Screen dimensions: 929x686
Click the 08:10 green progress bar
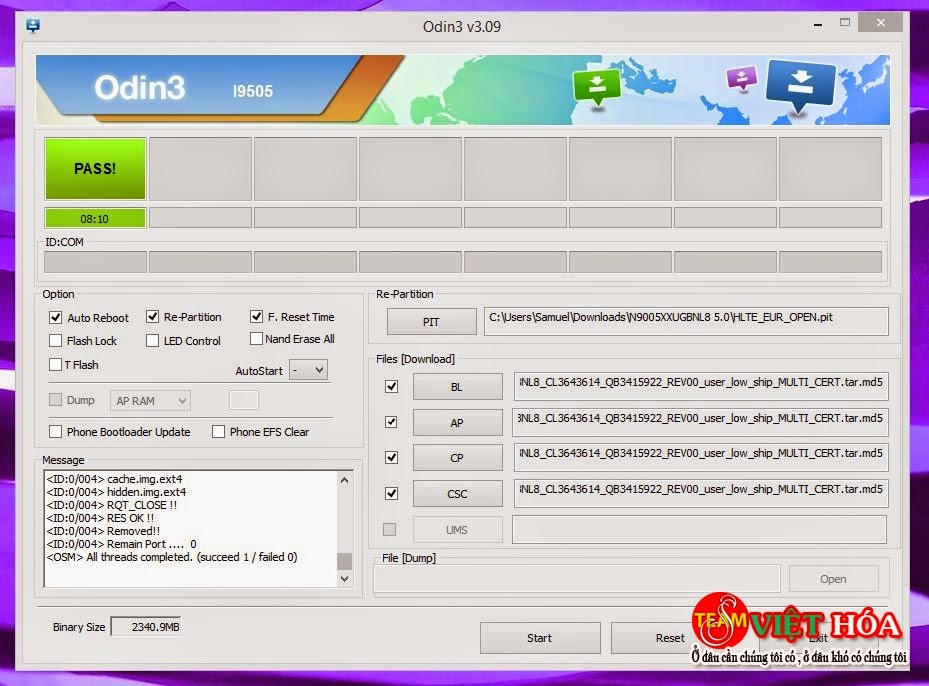95,219
